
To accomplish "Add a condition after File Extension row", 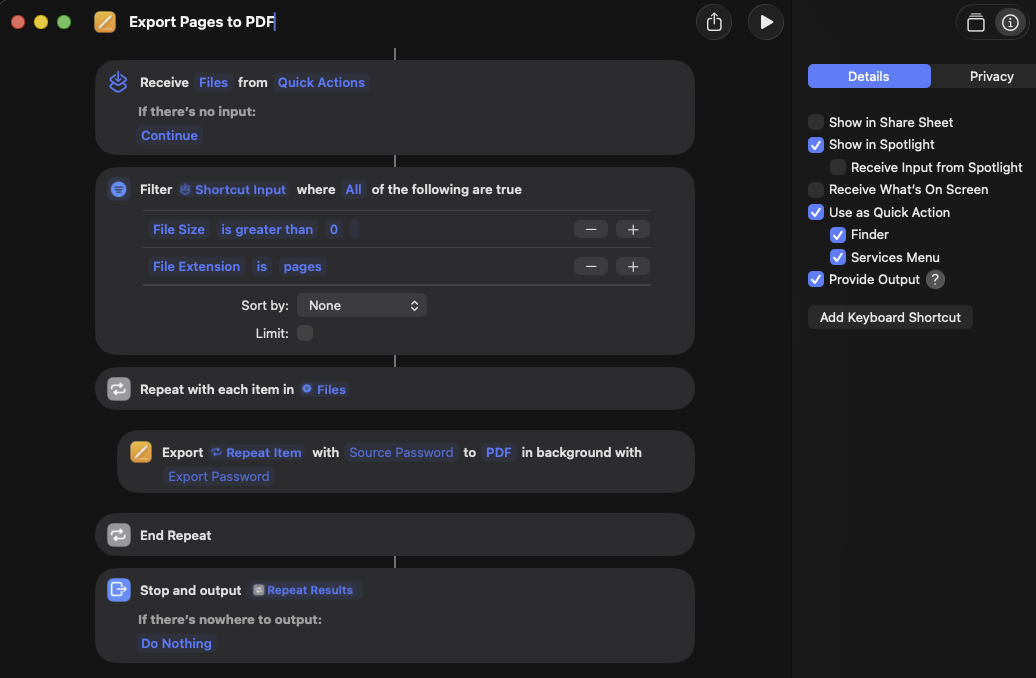I will (632, 266).
